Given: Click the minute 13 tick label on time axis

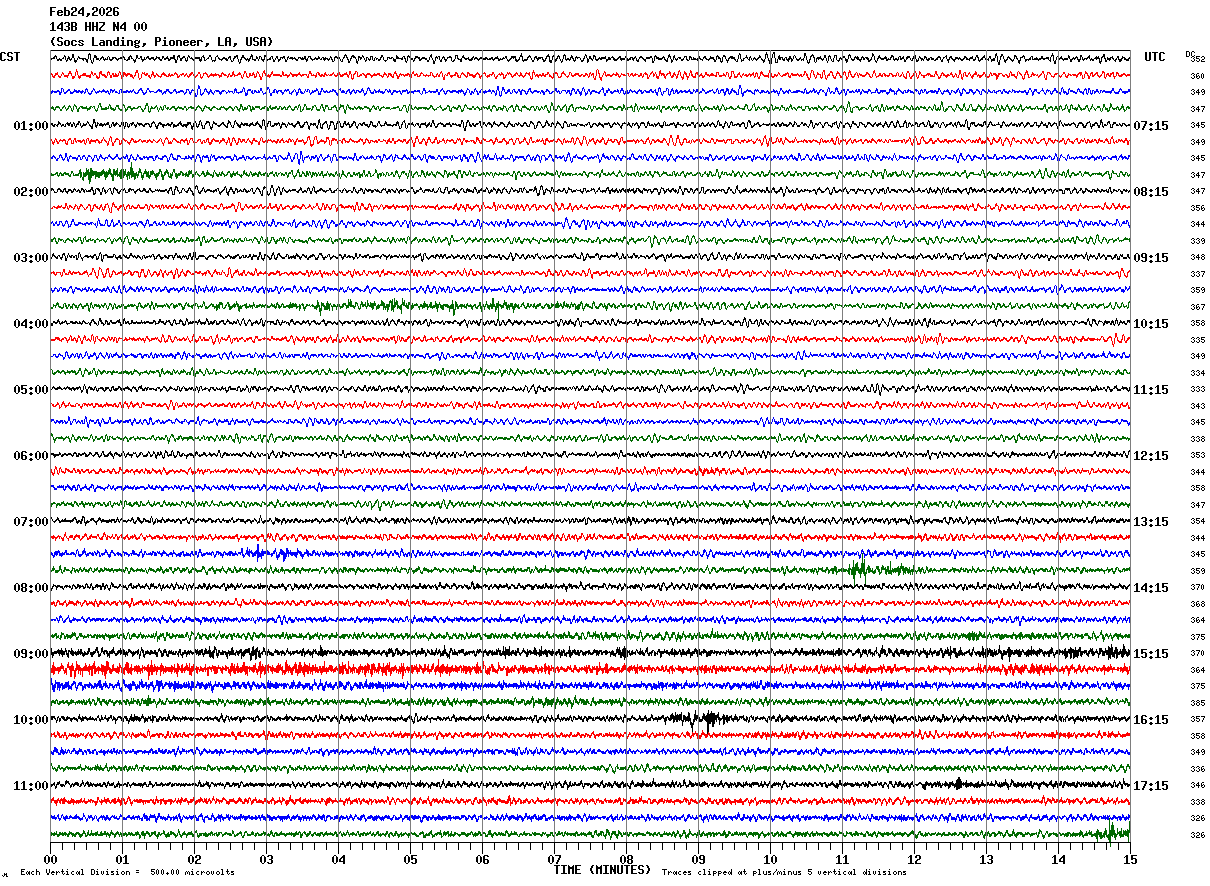Looking at the screenshot, I should coord(986,859).
